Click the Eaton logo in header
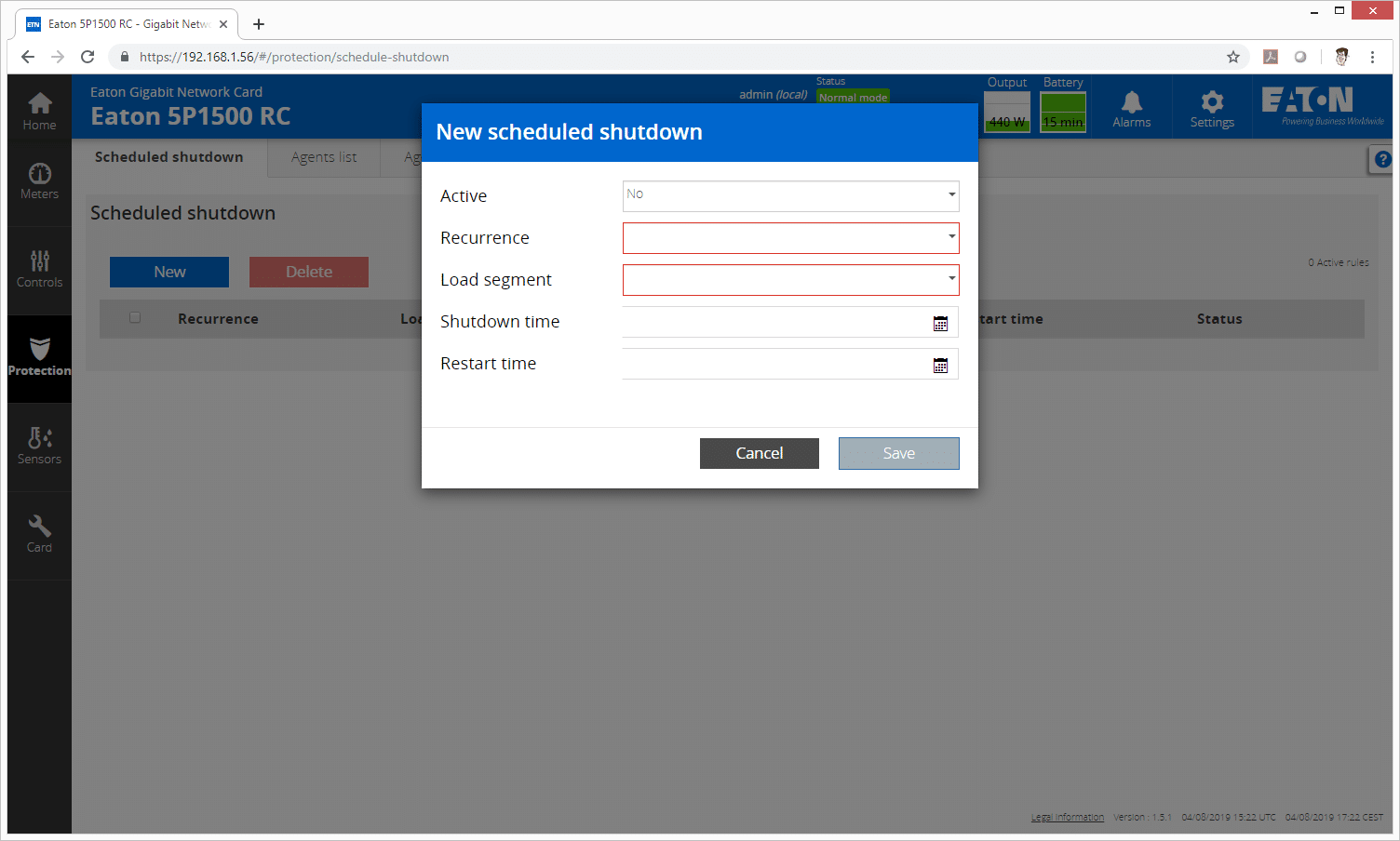 (x=1322, y=105)
